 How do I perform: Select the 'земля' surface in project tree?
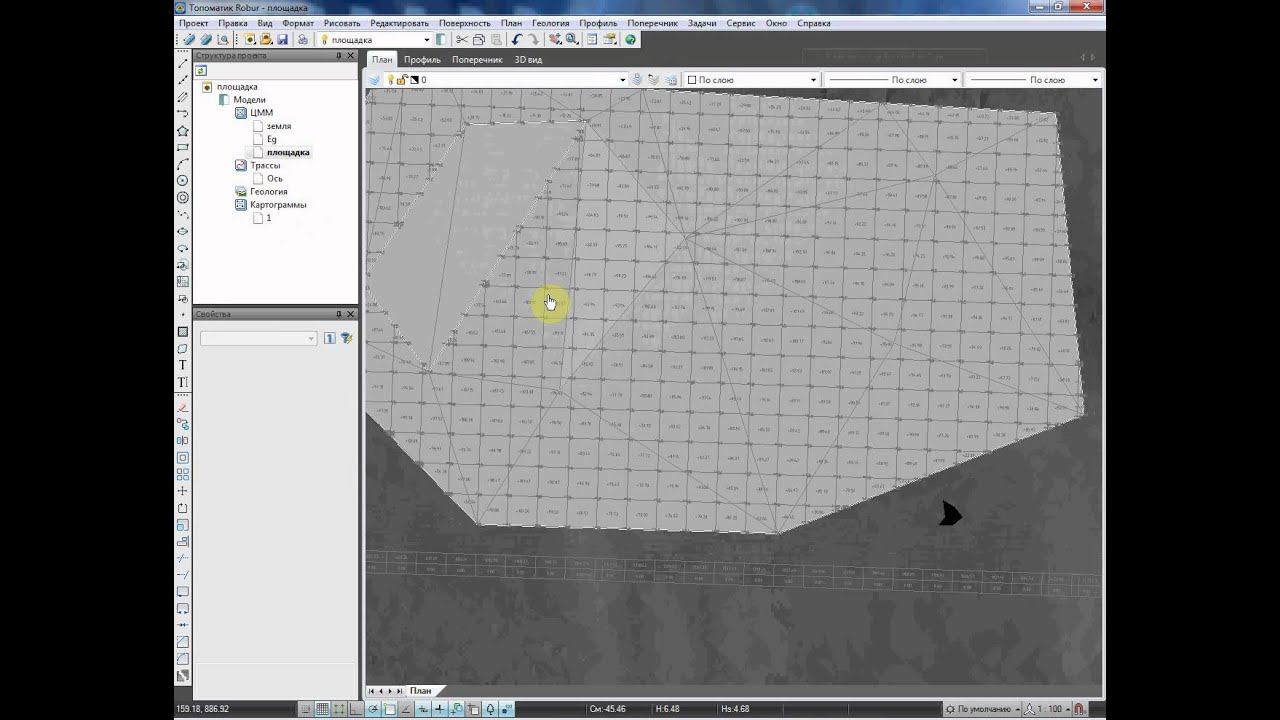pos(279,126)
